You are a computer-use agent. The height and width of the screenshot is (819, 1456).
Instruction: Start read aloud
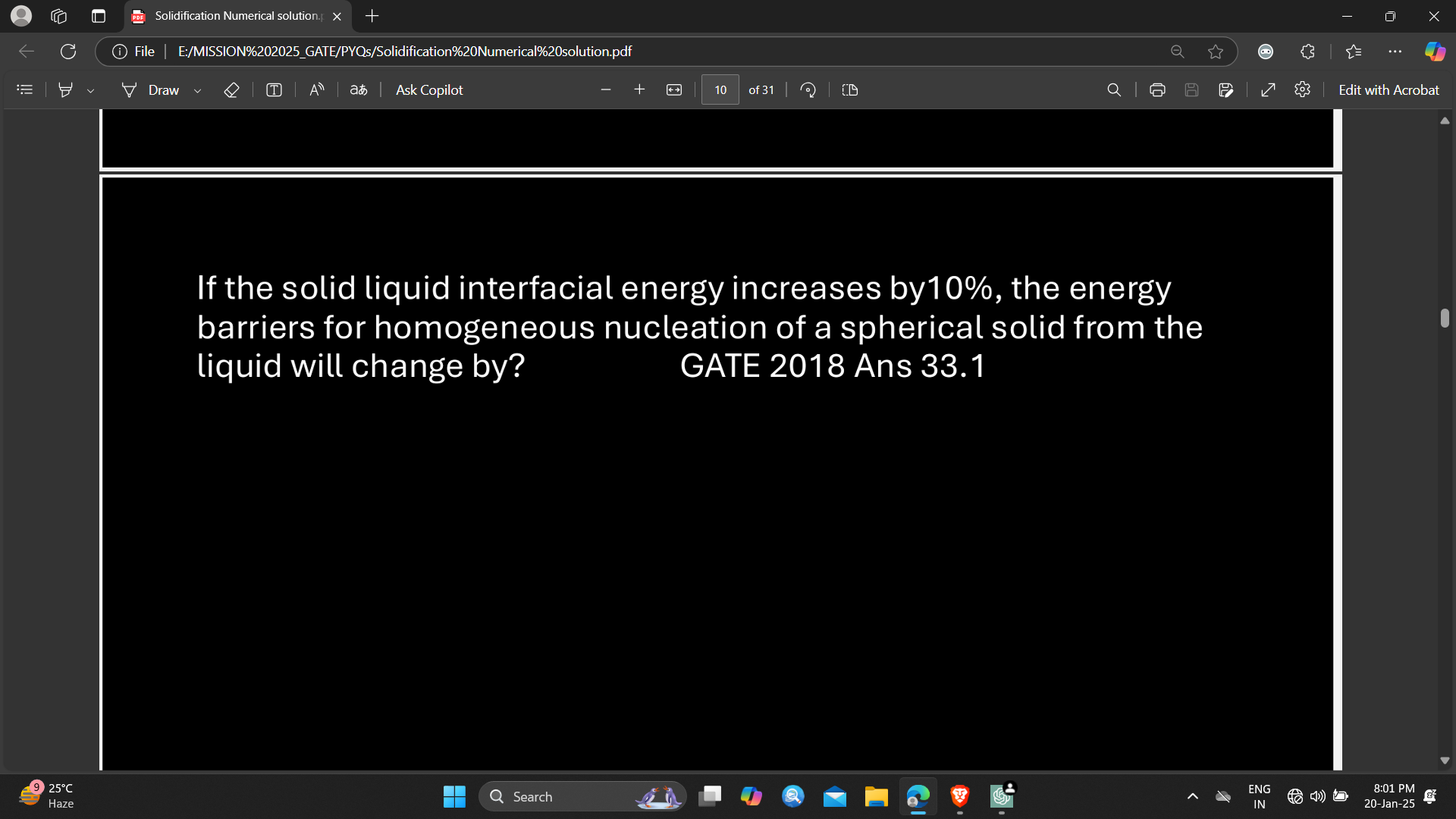(316, 89)
